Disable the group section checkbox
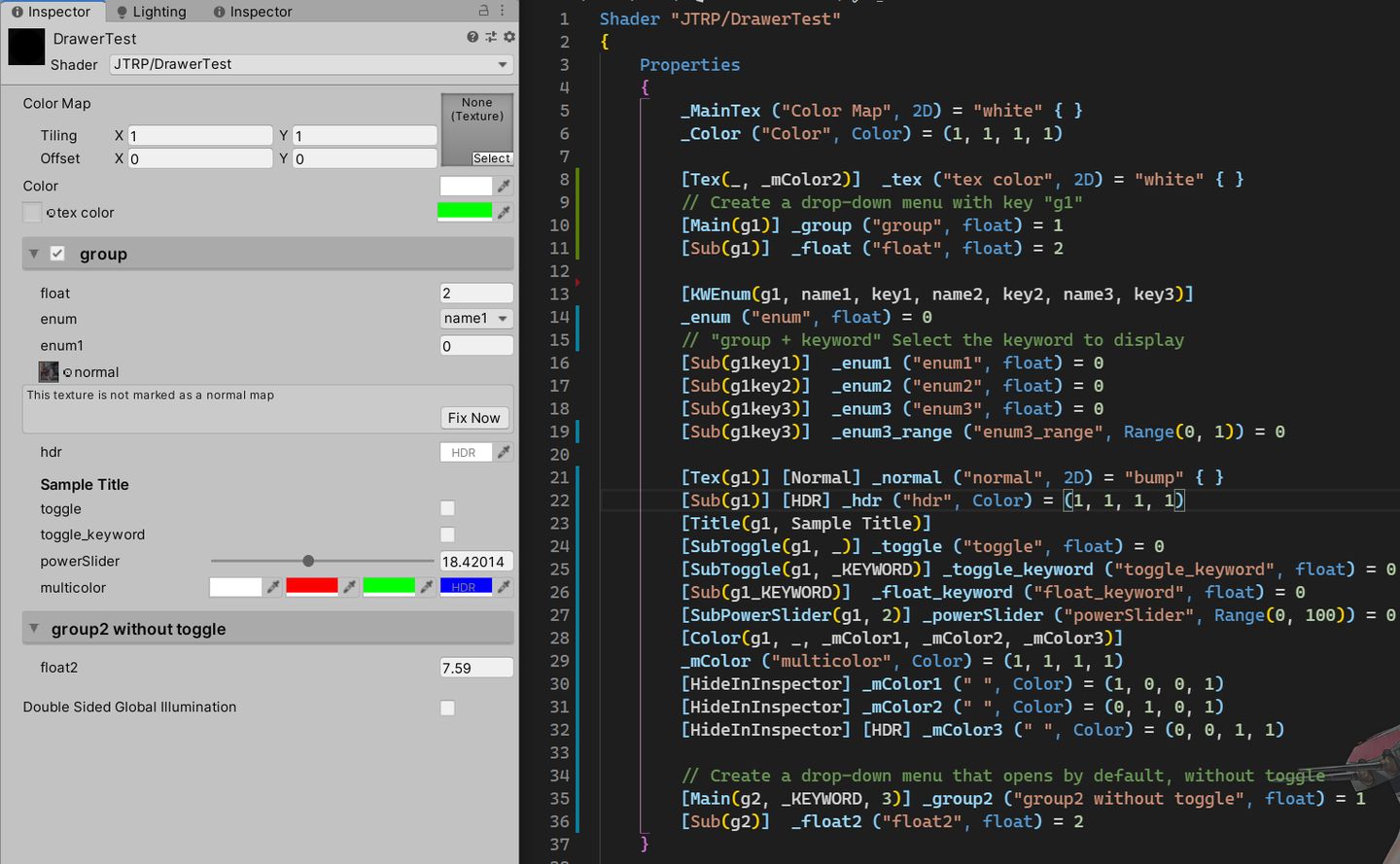1400x864 pixels. (55, 254)
